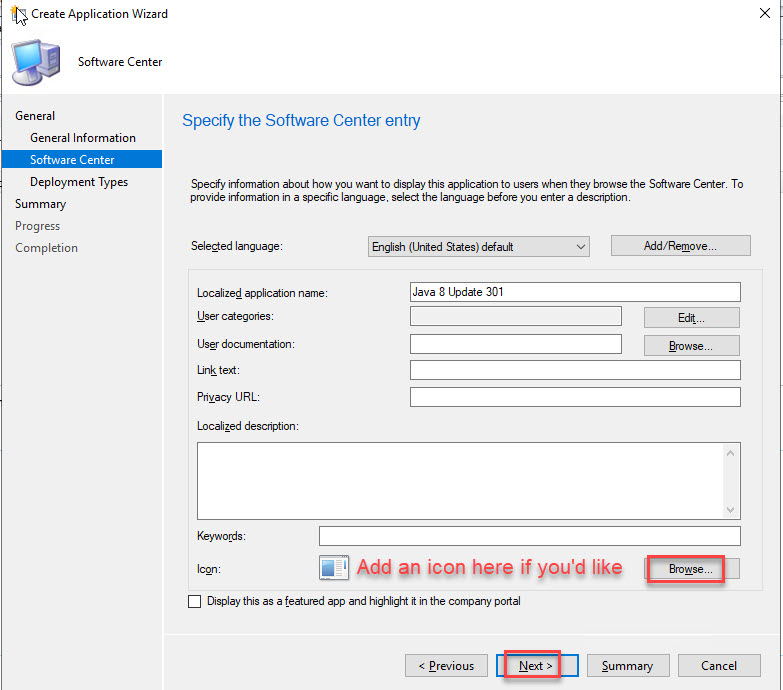Image resolution: width=783 pixels, height=690 pixels.
Task: Browse for User documentation file
Action: click(691, 346)
